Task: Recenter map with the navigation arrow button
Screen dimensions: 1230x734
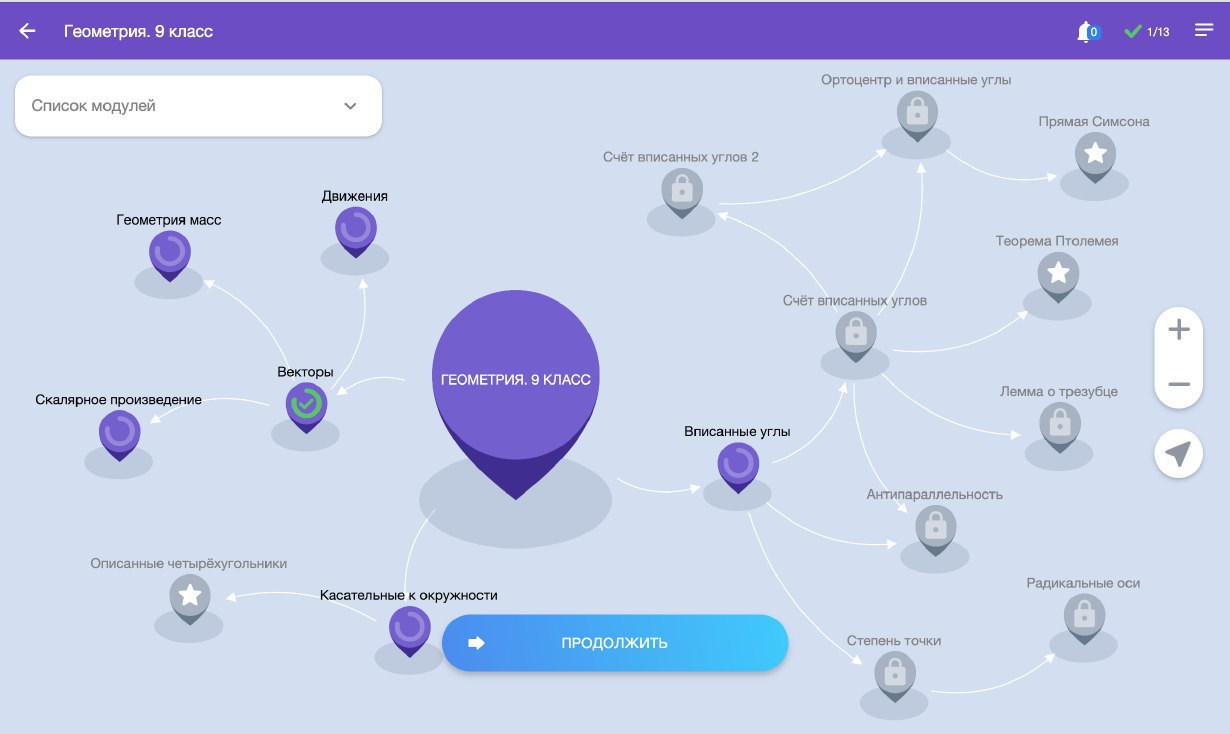Action: click(1179, 453)
